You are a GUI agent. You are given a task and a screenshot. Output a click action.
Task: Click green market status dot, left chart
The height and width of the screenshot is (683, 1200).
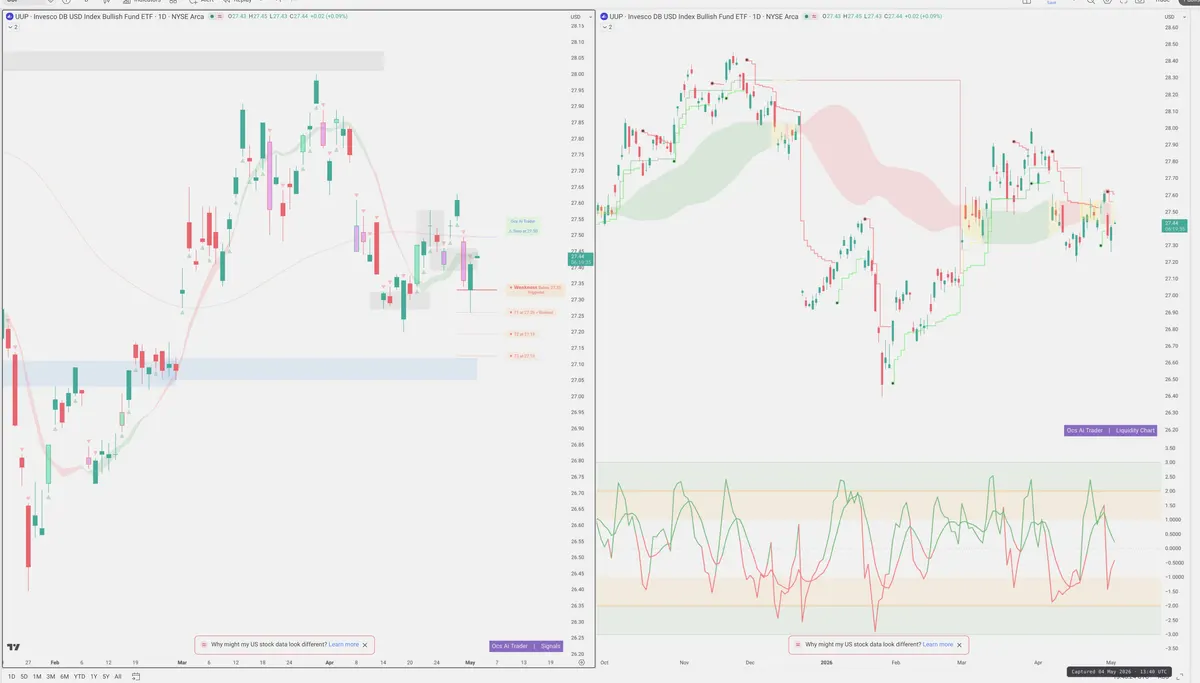[212, 17]
